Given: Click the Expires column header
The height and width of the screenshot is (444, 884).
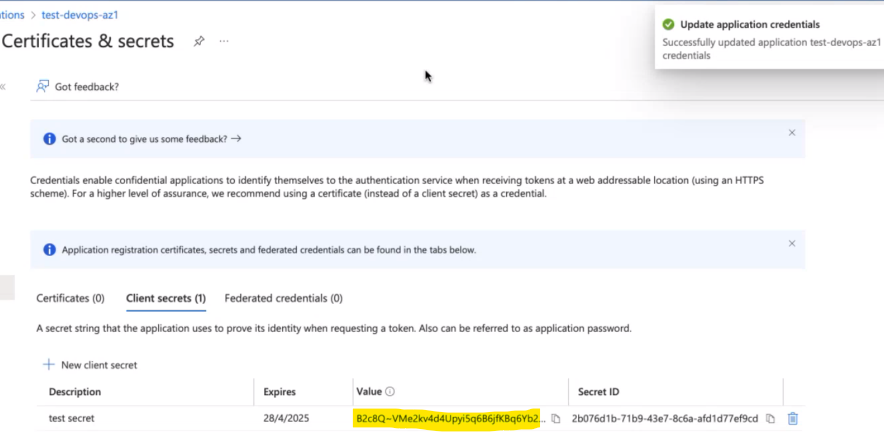Looking at the screenshot, I should click(279, 392).
